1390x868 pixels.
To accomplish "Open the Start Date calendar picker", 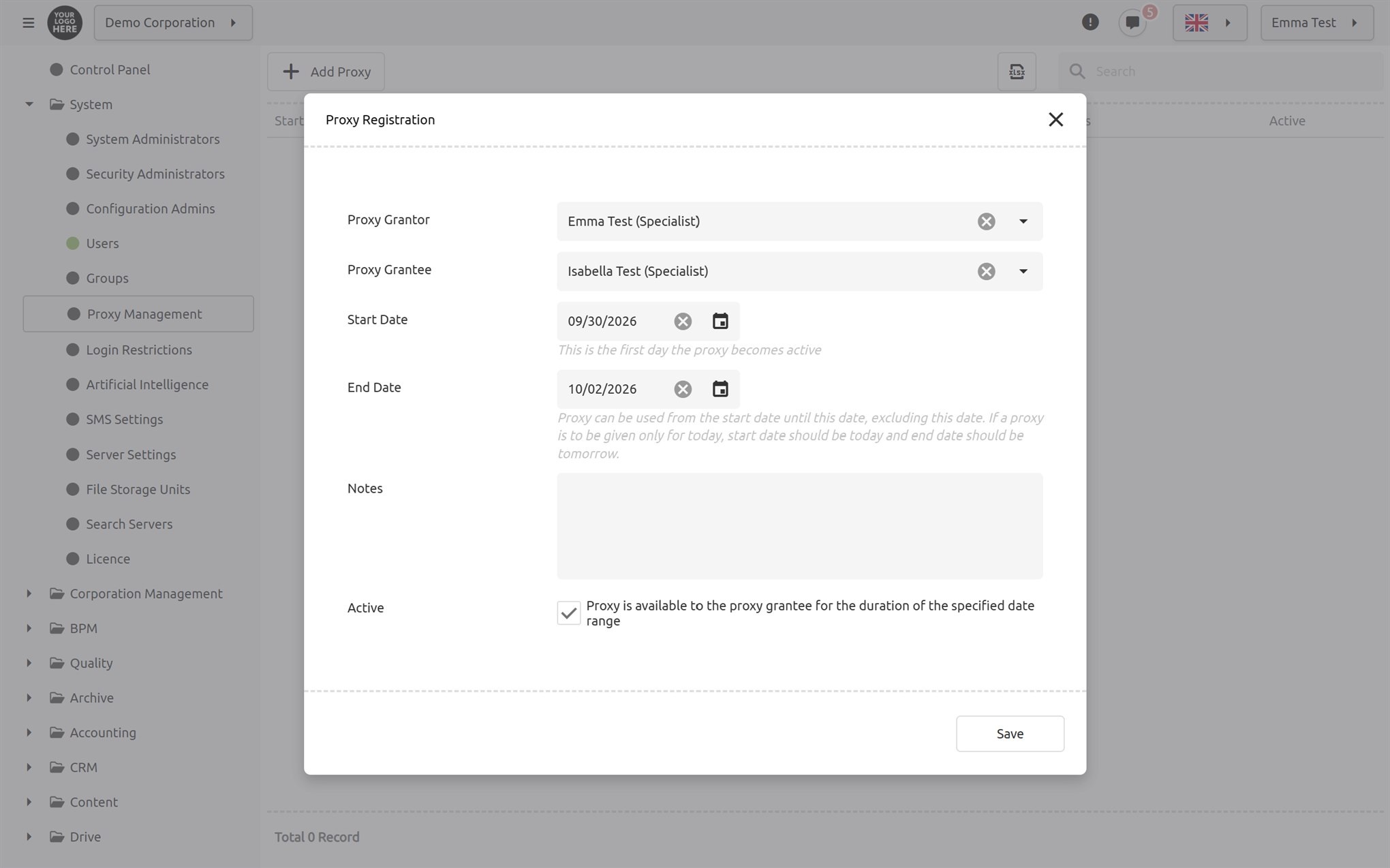I will point(720,321).
